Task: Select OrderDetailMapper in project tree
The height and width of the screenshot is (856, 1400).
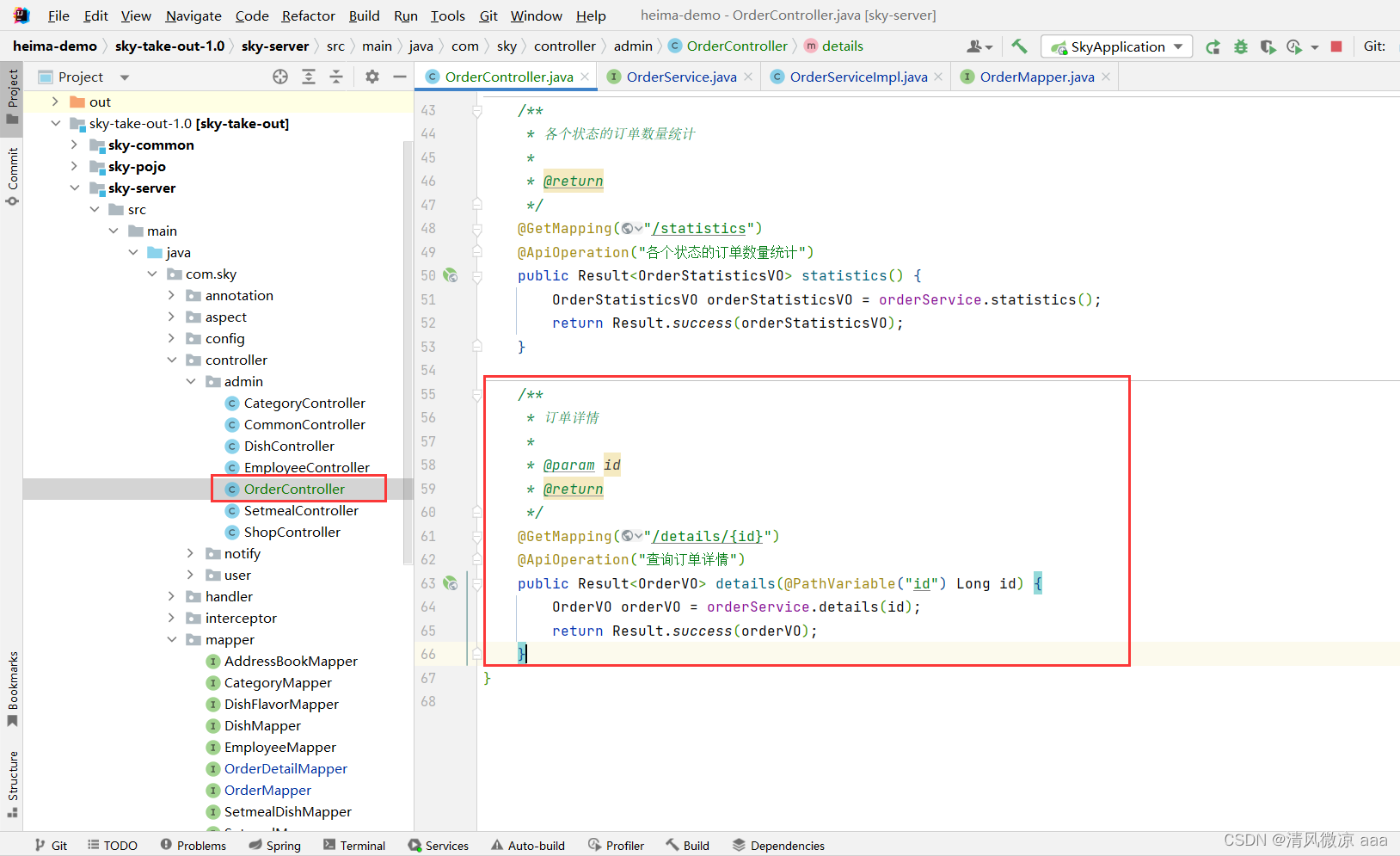Action: coord(286,768)
